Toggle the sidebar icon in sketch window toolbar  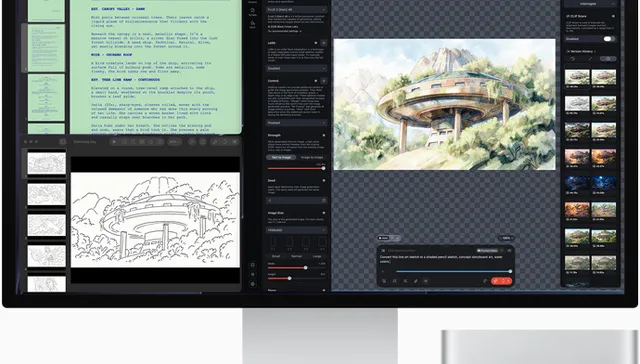coord(62,142)
